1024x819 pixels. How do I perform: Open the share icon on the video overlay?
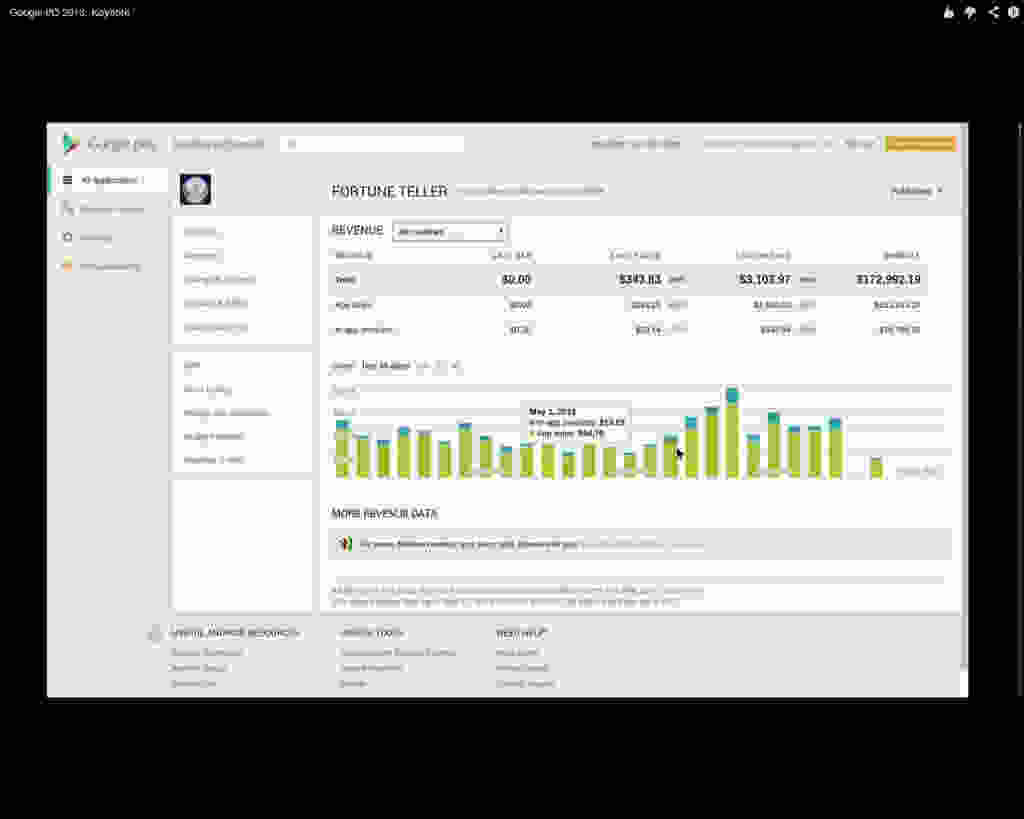(993, 12)
